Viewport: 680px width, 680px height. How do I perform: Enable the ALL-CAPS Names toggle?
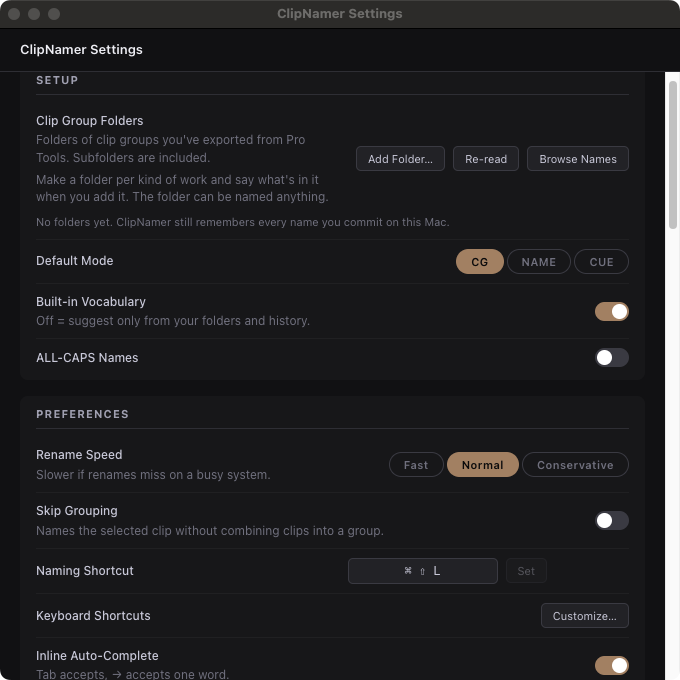point(611,357)
